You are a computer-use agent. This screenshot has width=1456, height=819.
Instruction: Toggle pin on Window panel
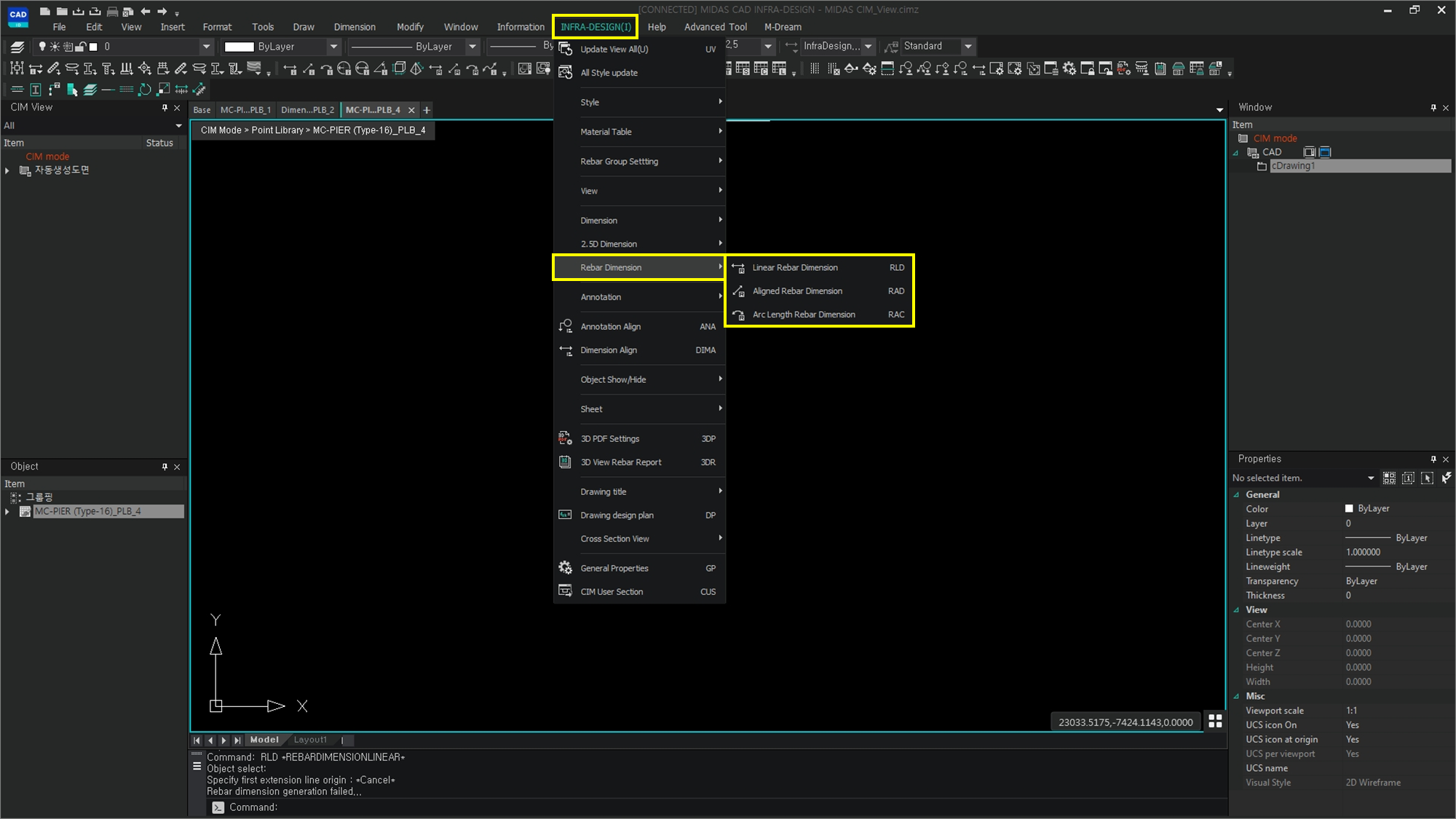coord(1433,108)
